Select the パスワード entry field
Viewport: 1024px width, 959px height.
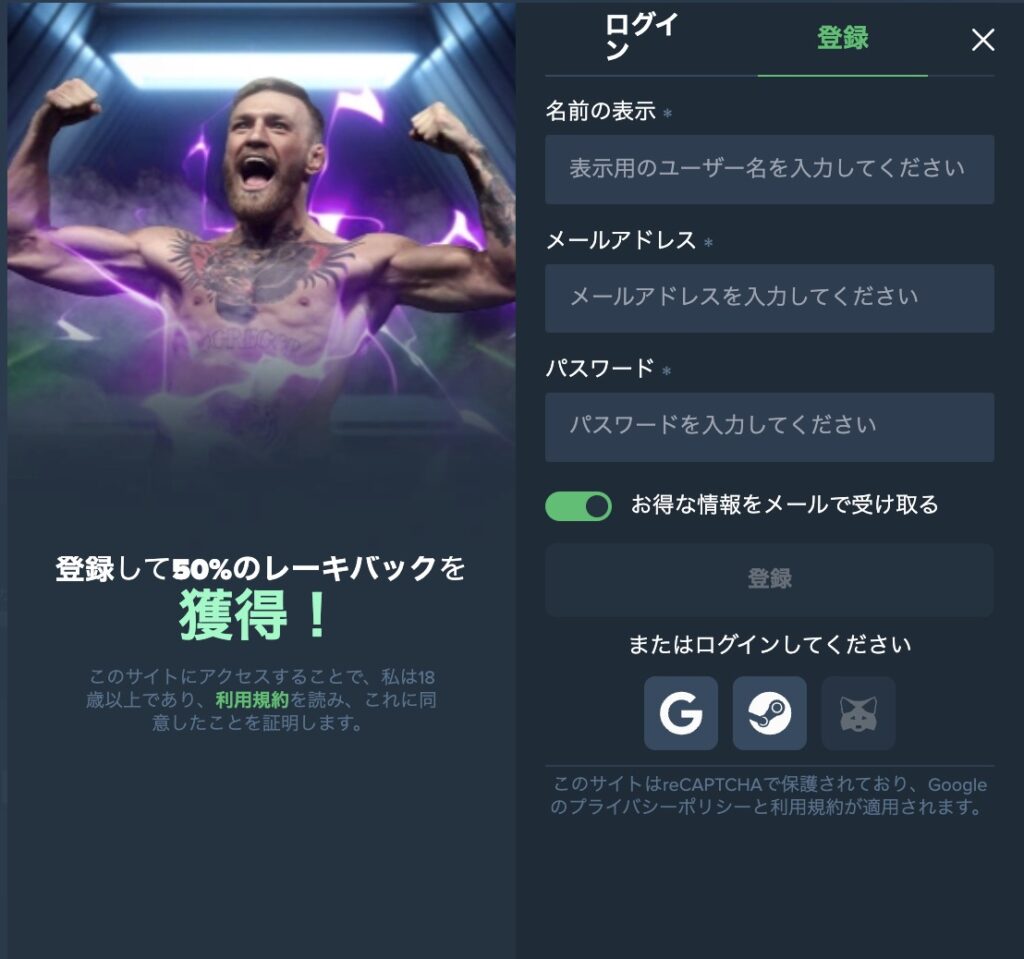pyautogui.click(x=769, y=427)
